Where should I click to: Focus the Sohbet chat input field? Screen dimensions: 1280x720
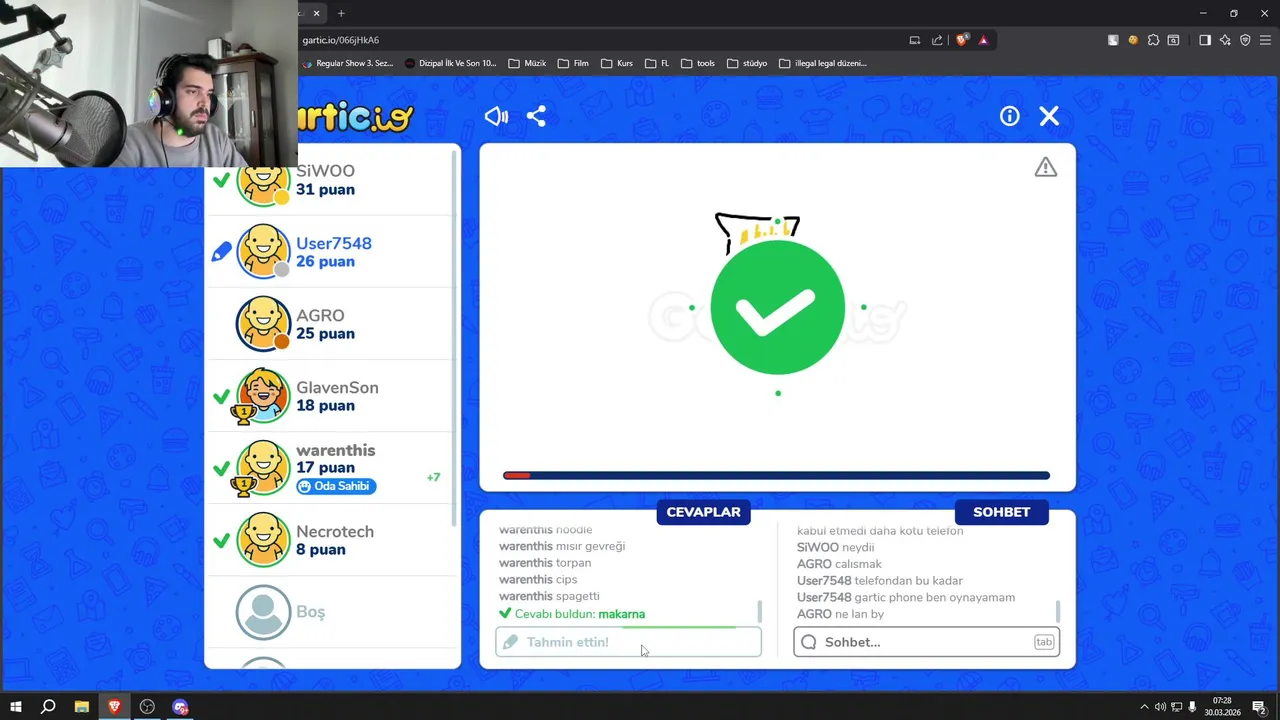click(x=926, y=642)
